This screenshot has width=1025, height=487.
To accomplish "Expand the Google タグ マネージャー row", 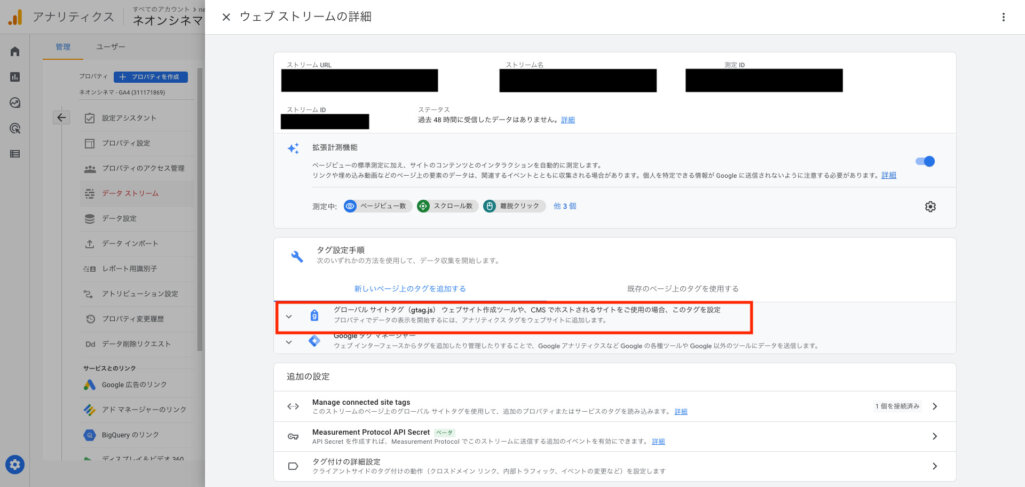I will click(x=614, y=341).
